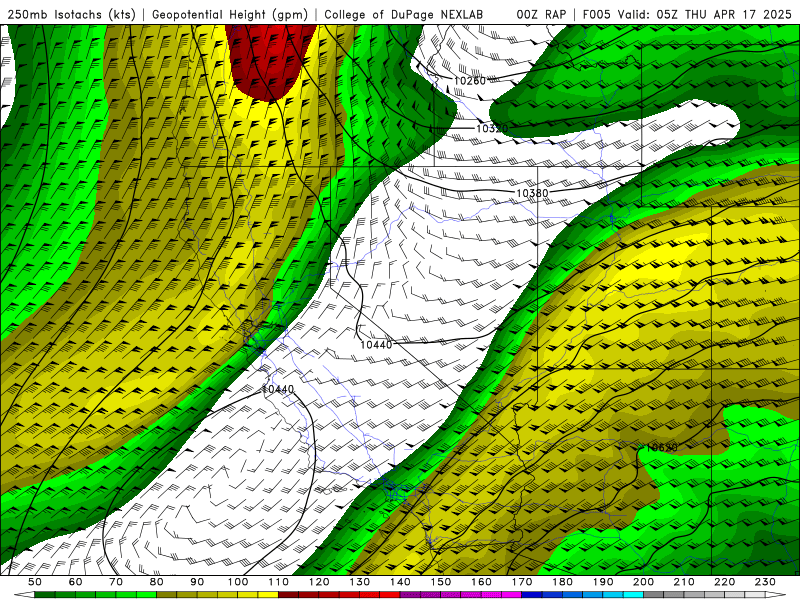Viewport: 800px width, 600px height.
Task: Click the dark maroon swatch just after 110
Action: click(288, 595)
